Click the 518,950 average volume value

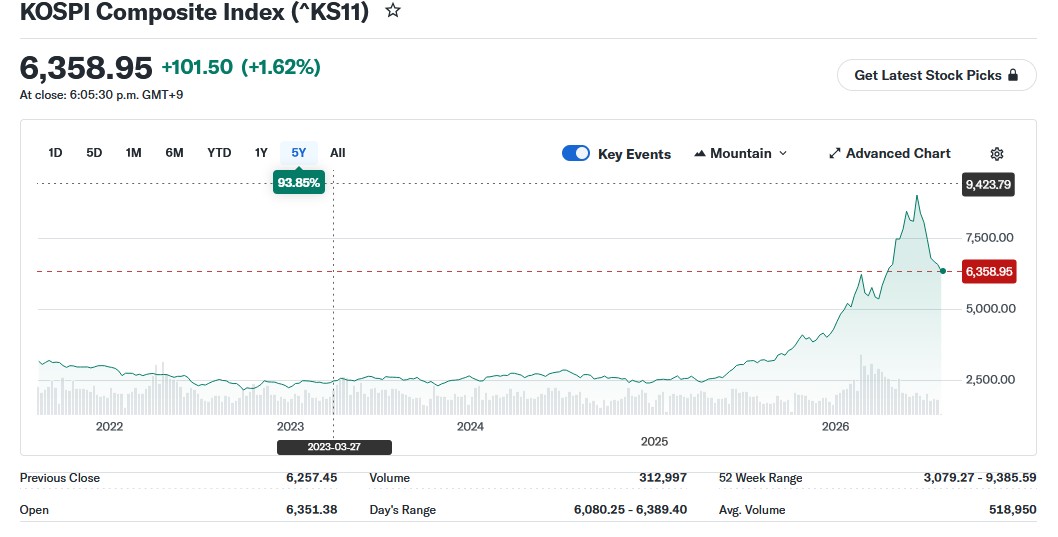pos(1013,510)
